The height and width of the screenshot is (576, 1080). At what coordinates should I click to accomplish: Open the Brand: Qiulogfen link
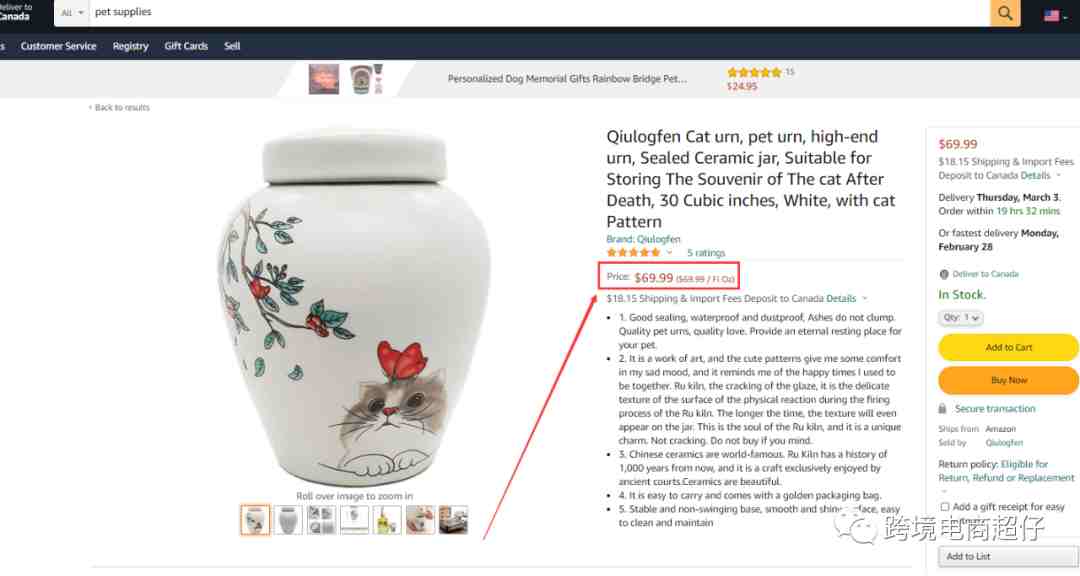point(643,239)
